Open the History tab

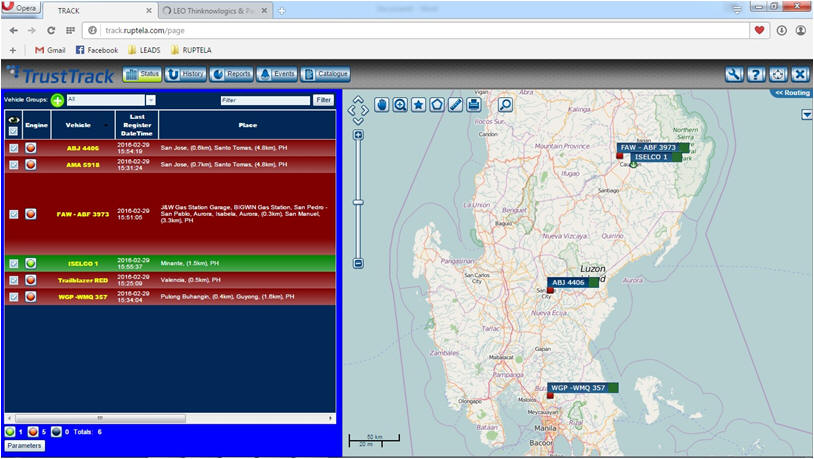click(x=186, y=74)
